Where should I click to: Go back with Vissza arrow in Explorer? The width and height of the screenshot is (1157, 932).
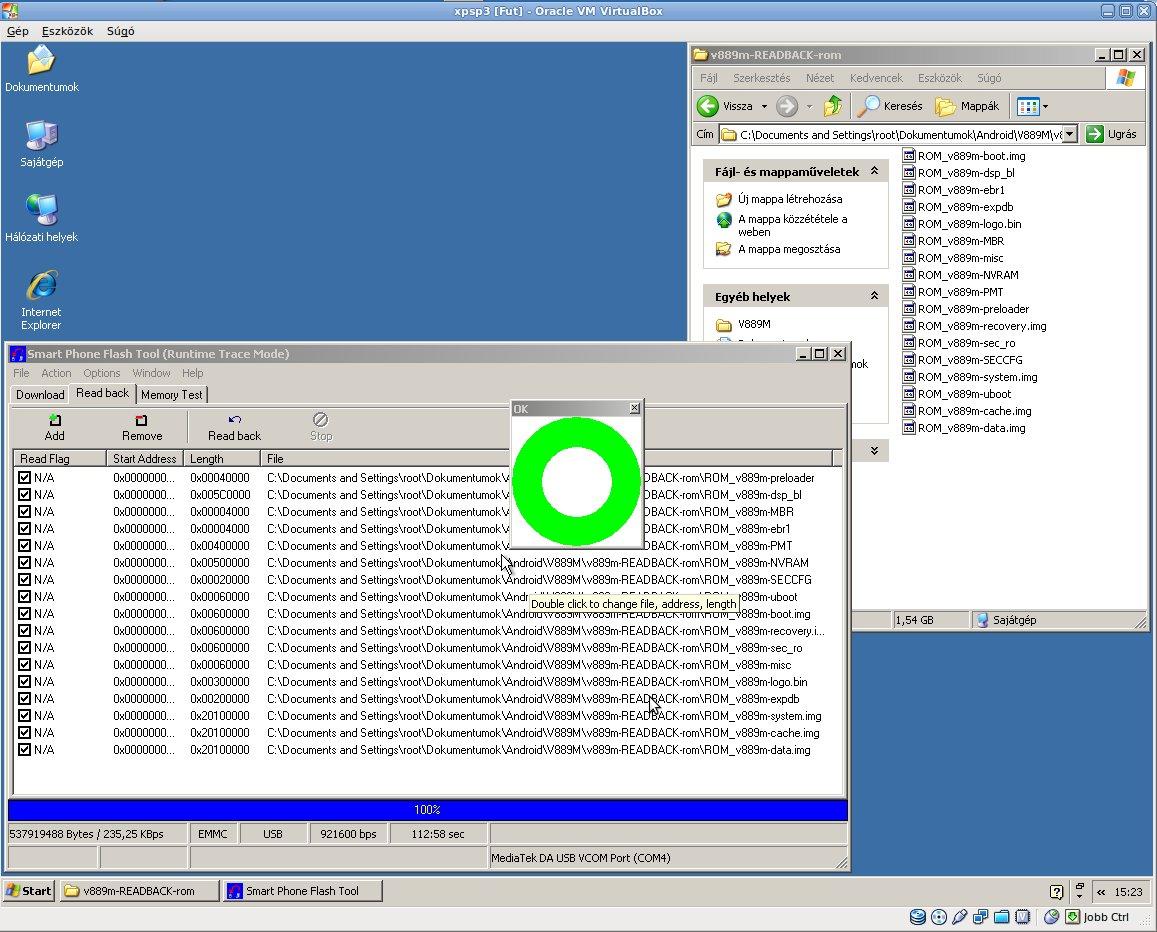pyautogui.click(x=708, y=106)
